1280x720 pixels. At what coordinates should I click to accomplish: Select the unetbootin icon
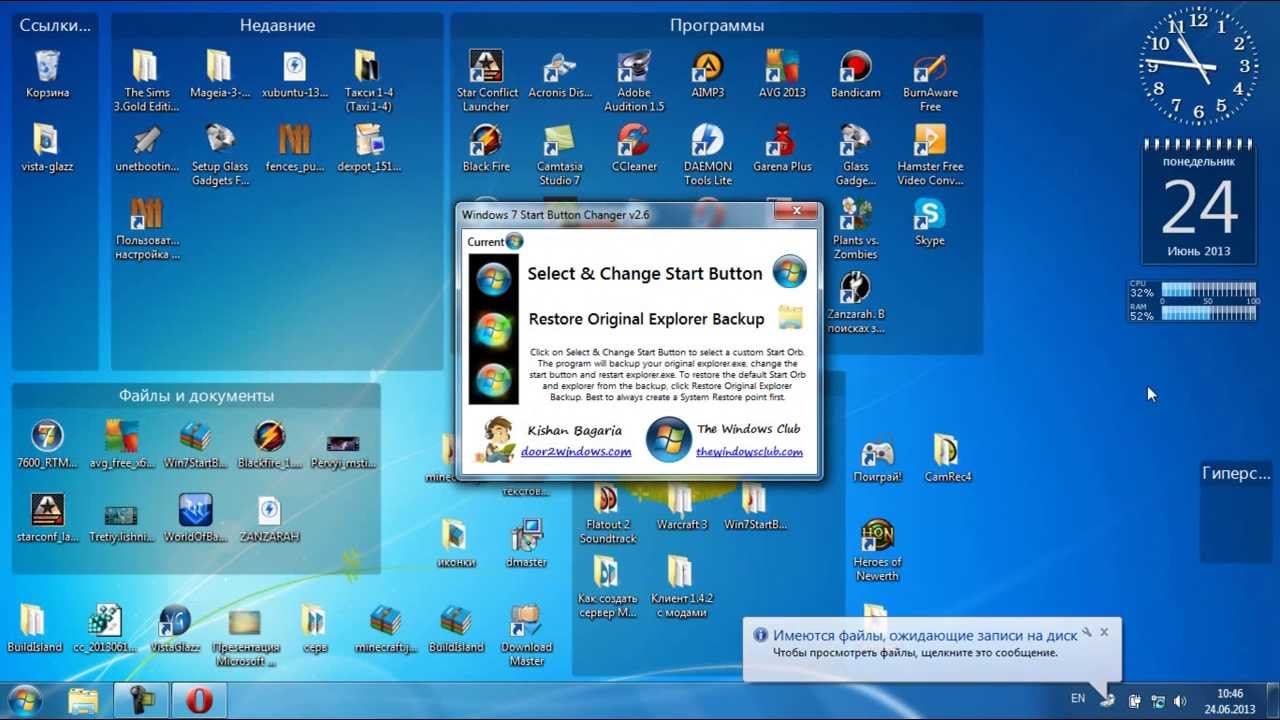147,148
